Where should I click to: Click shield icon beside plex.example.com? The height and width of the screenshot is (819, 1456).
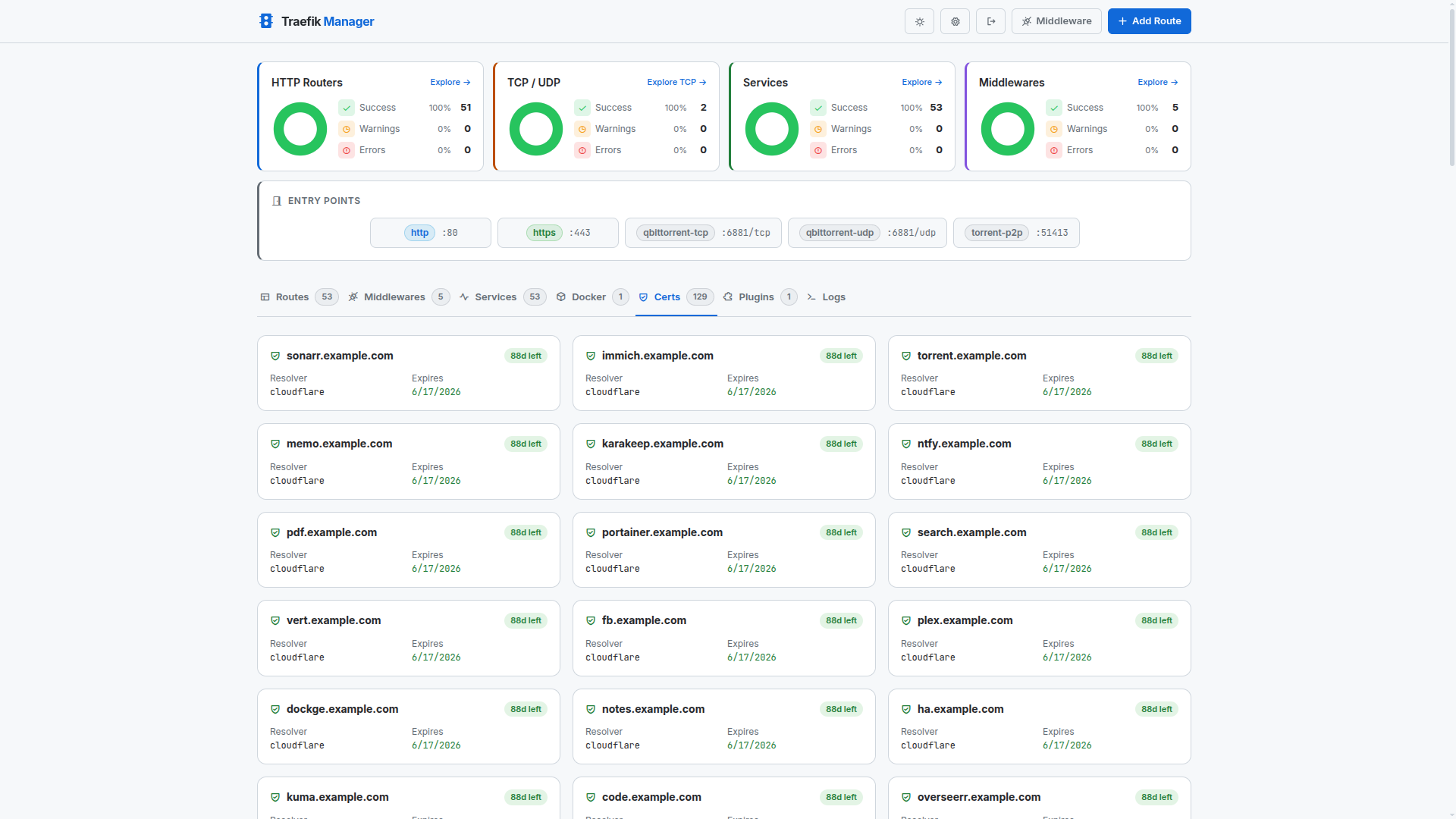click(906, 620)
